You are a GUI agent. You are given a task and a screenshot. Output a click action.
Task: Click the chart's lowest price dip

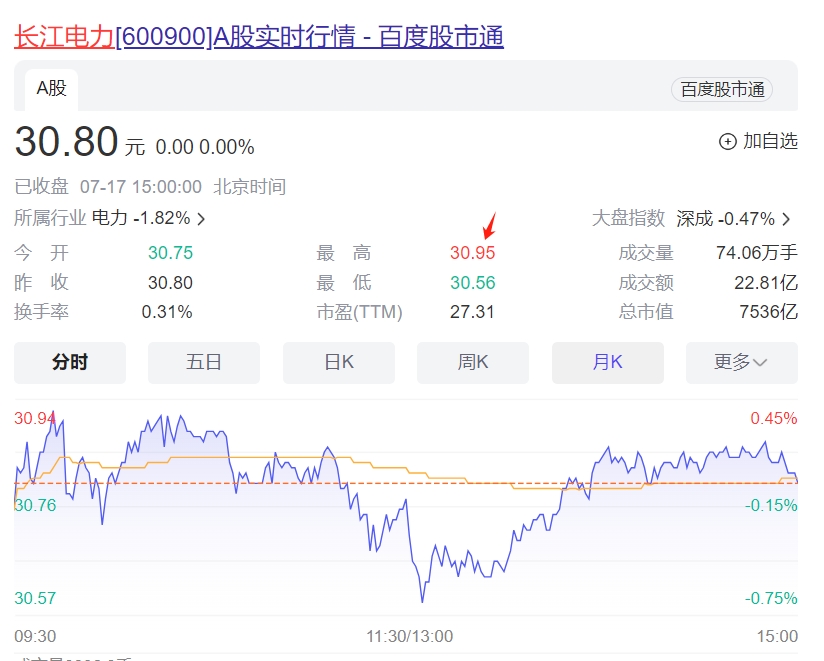pyautogui.click(x=422, y=601)
